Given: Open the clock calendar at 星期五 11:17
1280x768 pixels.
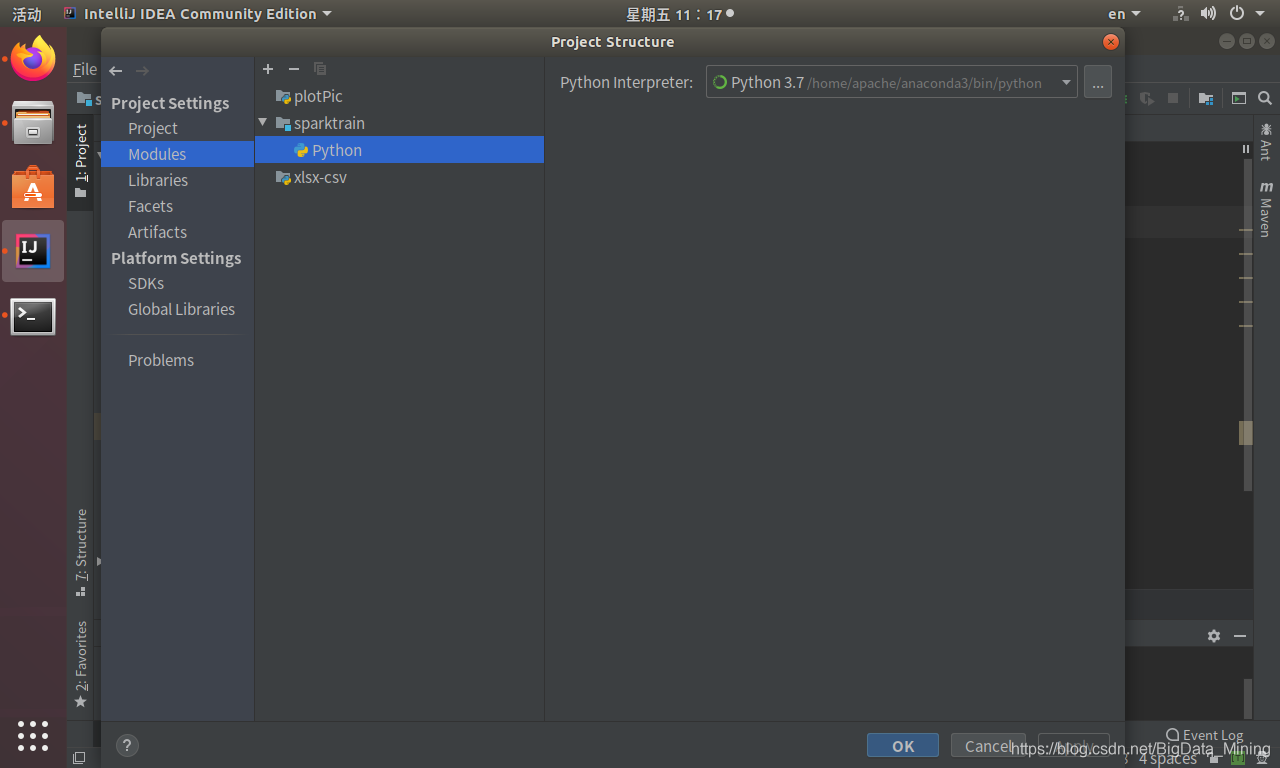Looking at the screenshot, I should point(680,14).
